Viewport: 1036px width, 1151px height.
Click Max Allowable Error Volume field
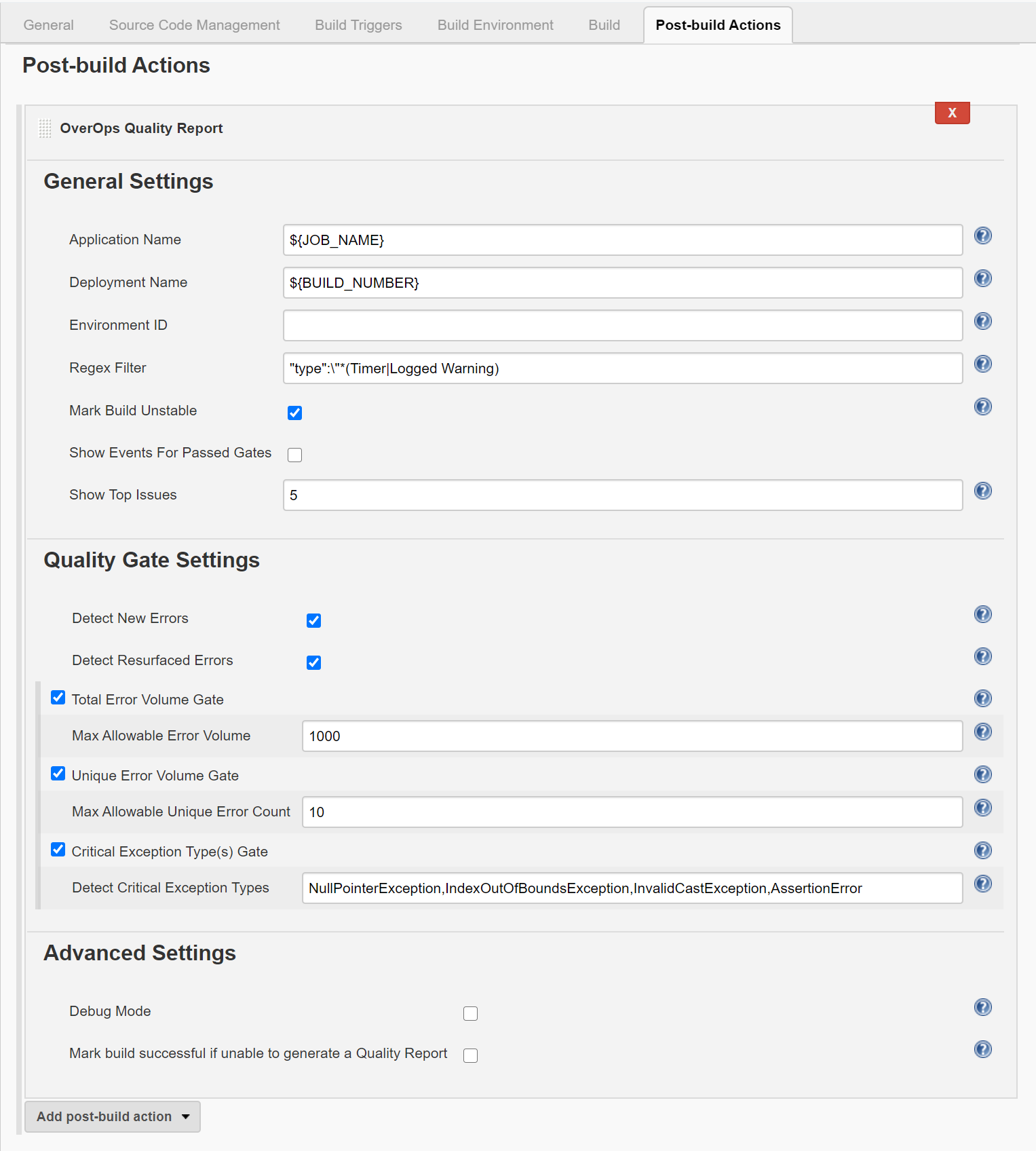click(632, 736)
